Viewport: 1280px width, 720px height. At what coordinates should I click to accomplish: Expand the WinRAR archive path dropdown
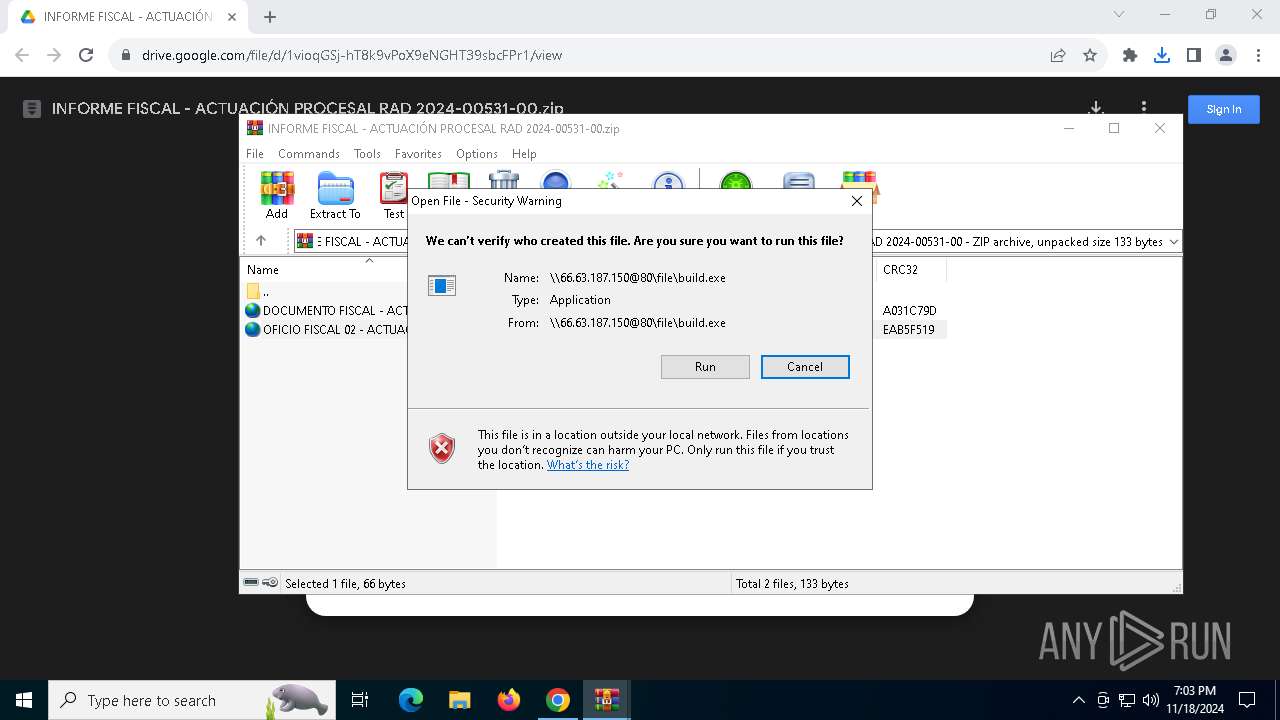[x=1173, y=241]
